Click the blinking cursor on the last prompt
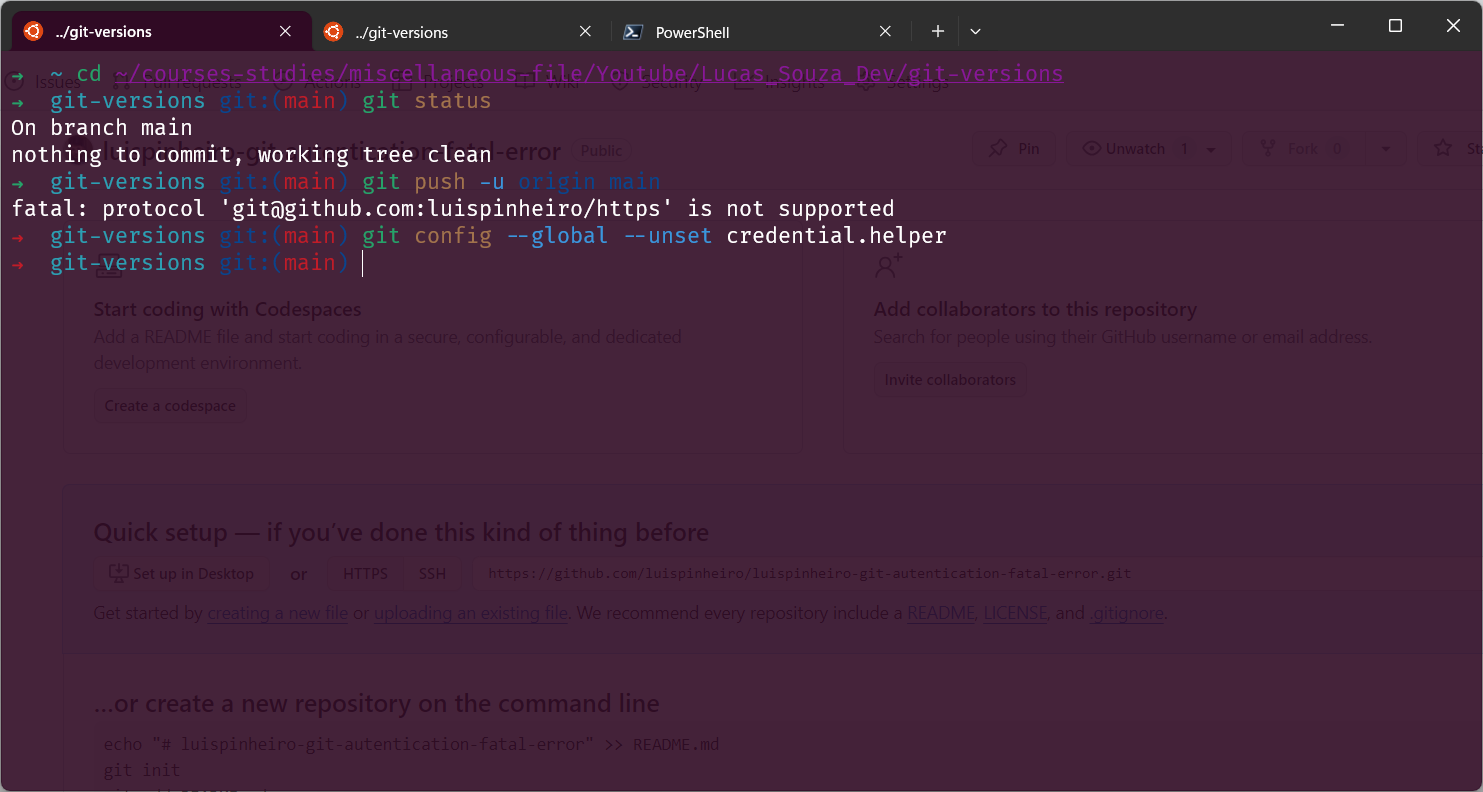 point(362,263)
